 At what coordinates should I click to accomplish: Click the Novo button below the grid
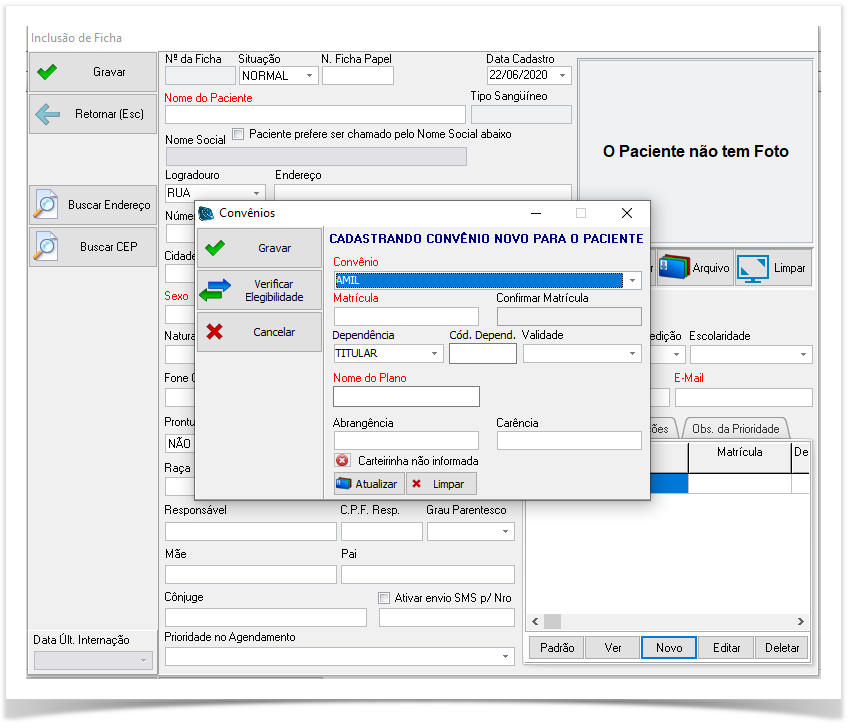[x=669, y=648]
